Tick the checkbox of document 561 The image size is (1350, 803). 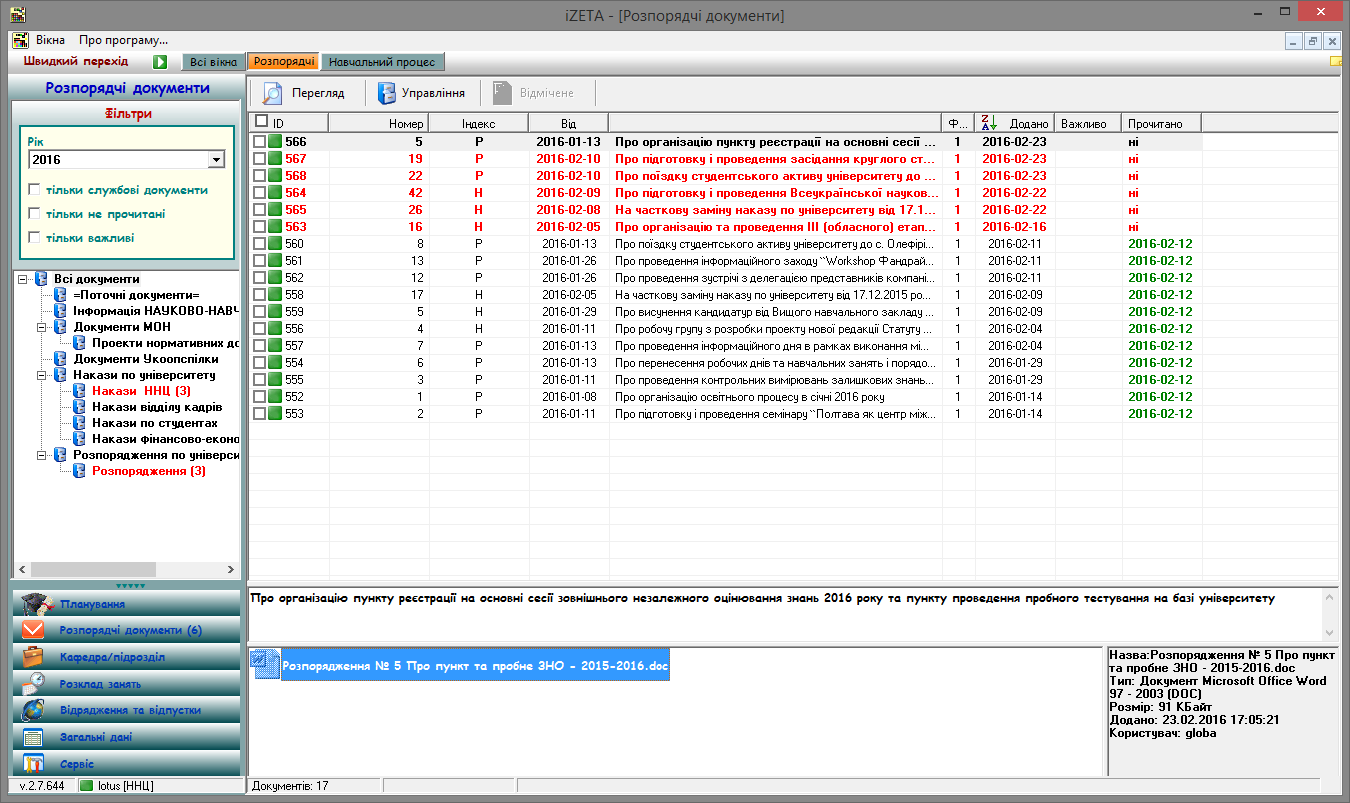(260, 261)
